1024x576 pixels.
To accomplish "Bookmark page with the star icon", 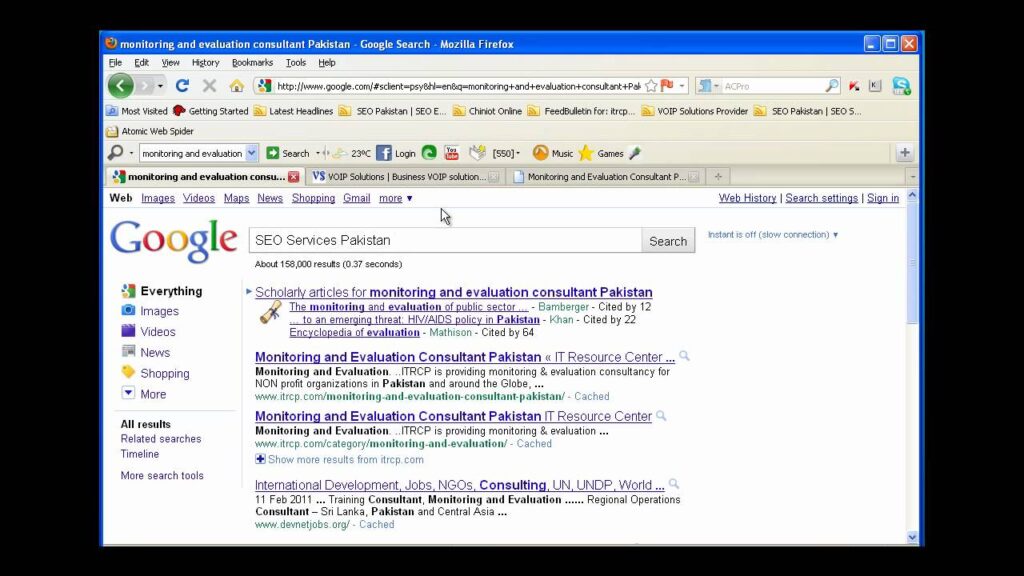I will point(651,86).
